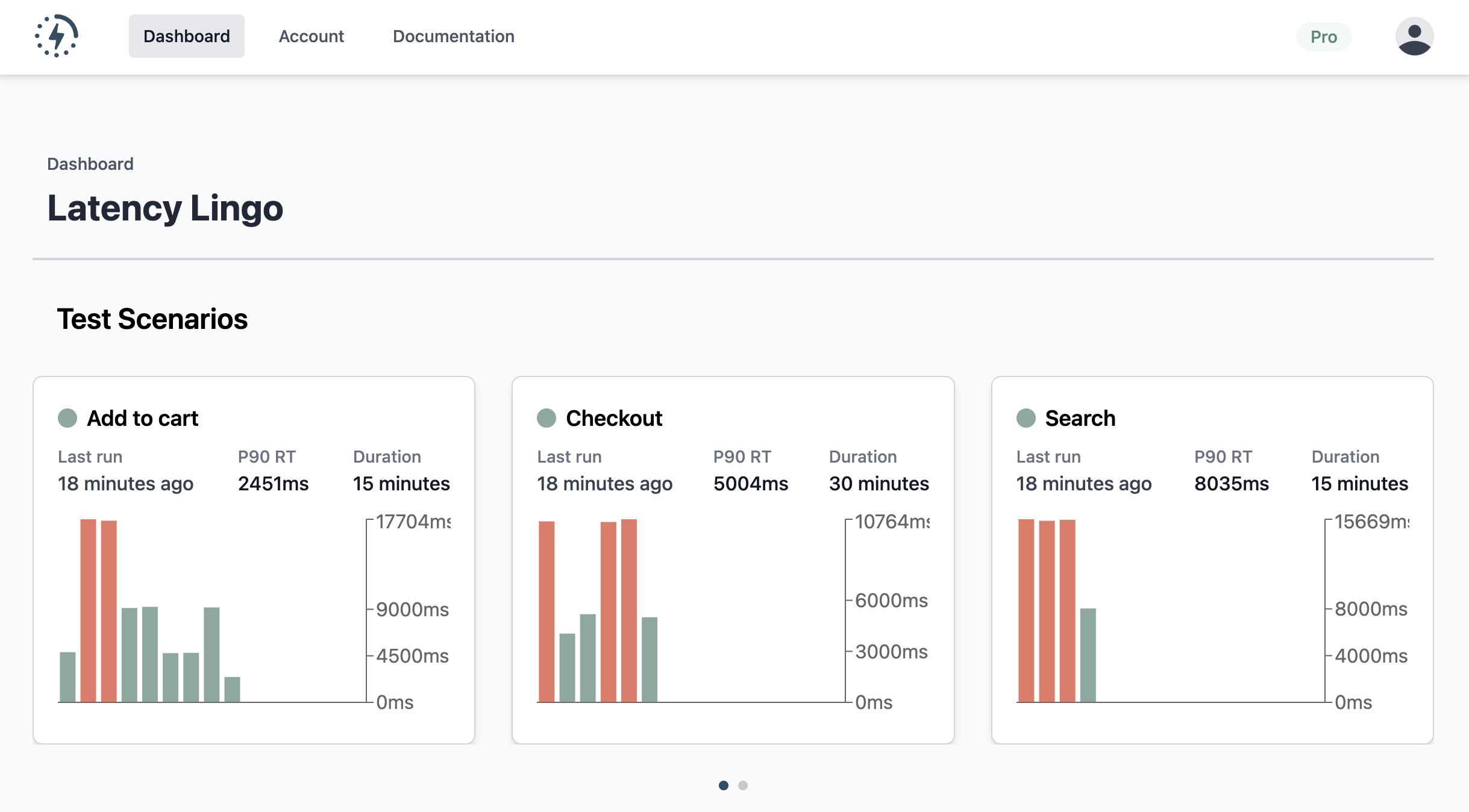Click the Checkout latency bar chart

point(733,611)
